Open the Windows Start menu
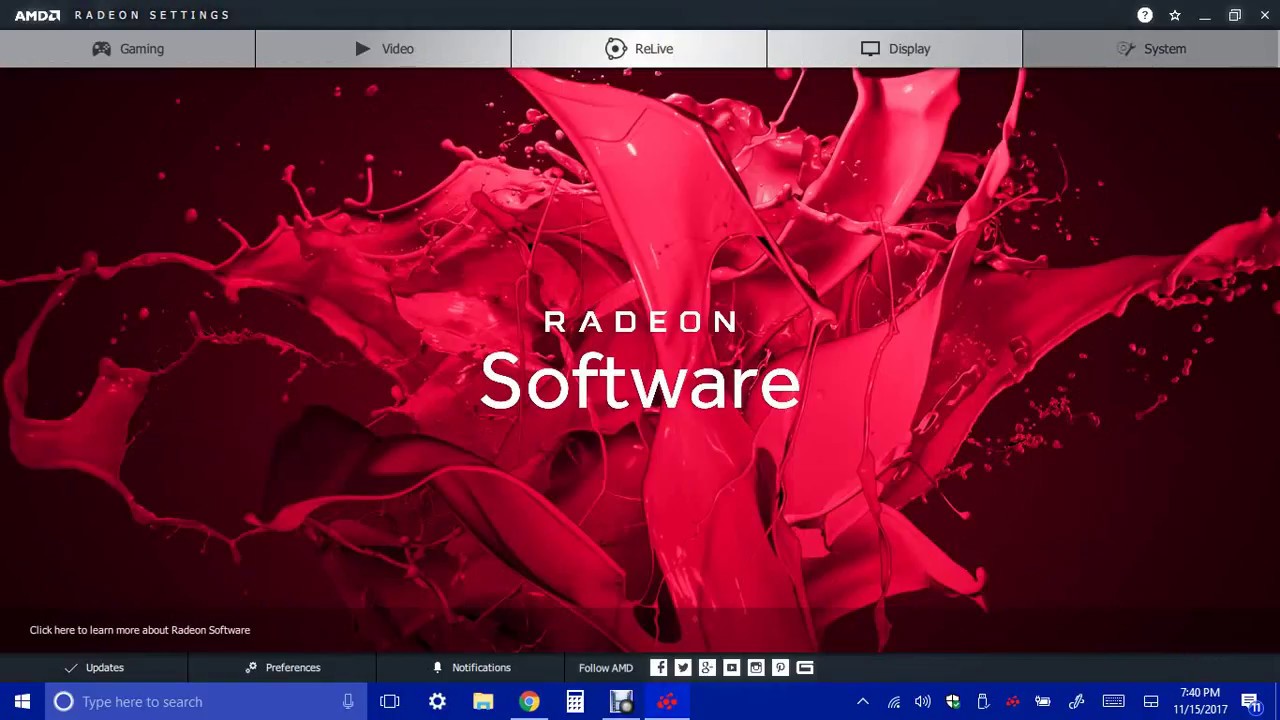Screen dimensions: 1280x720 [x=22, y=701]
